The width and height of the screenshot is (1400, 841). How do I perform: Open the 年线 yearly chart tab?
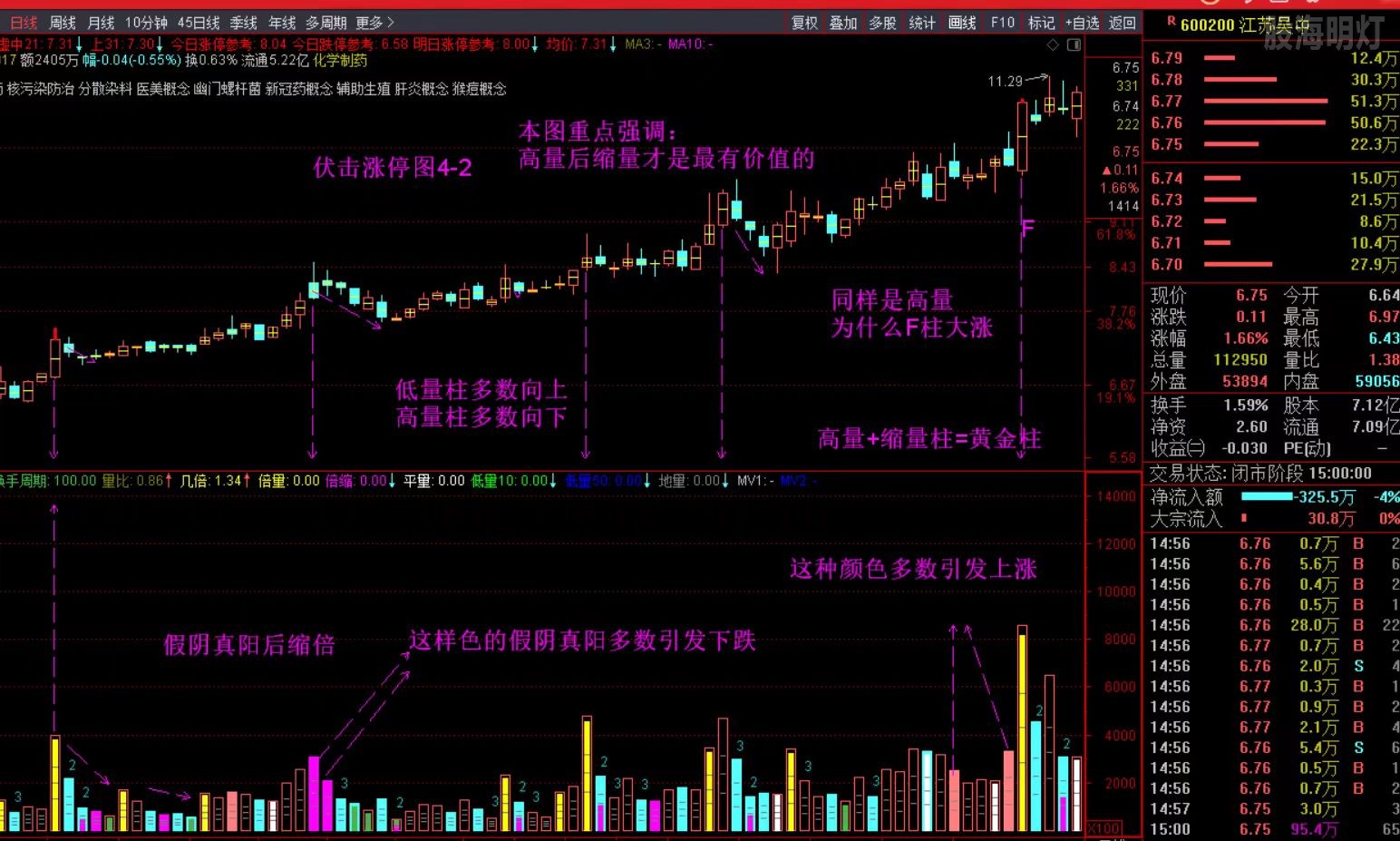282,23
